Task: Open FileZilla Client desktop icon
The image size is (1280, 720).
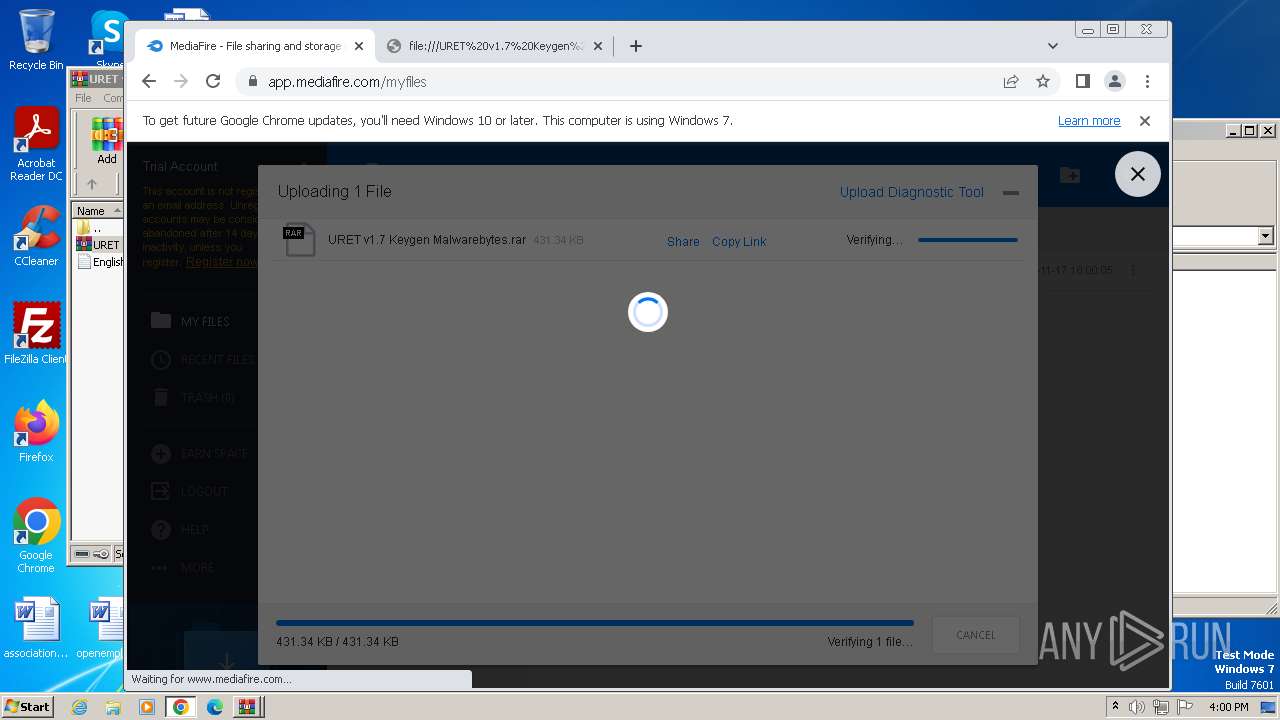Action: [x=36, y=334]
